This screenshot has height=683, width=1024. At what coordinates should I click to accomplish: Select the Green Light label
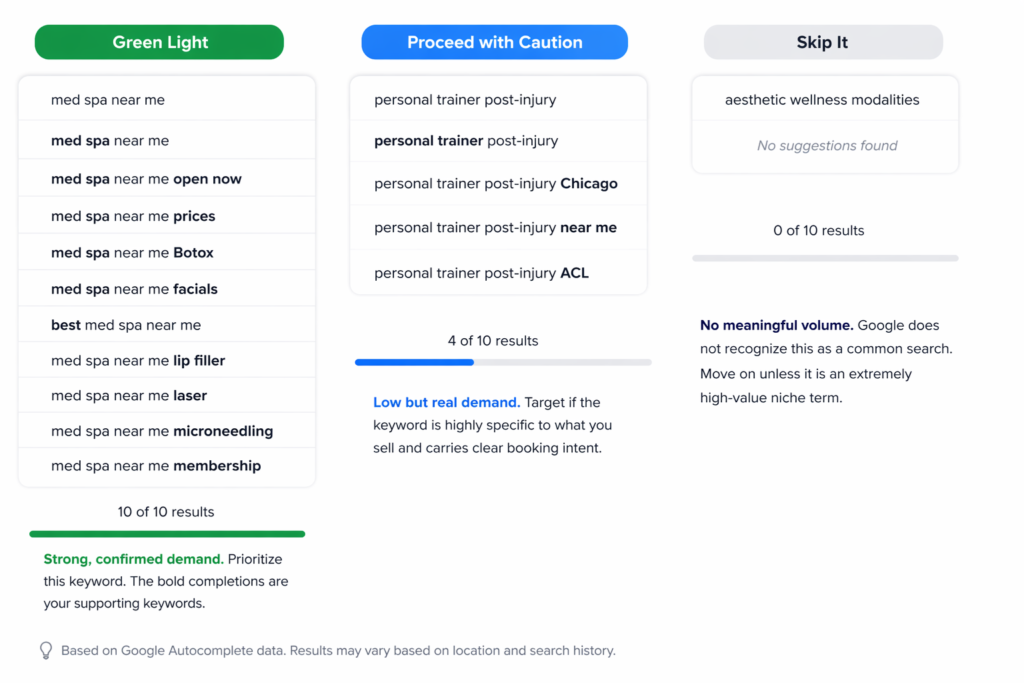[x=160, y=42]
